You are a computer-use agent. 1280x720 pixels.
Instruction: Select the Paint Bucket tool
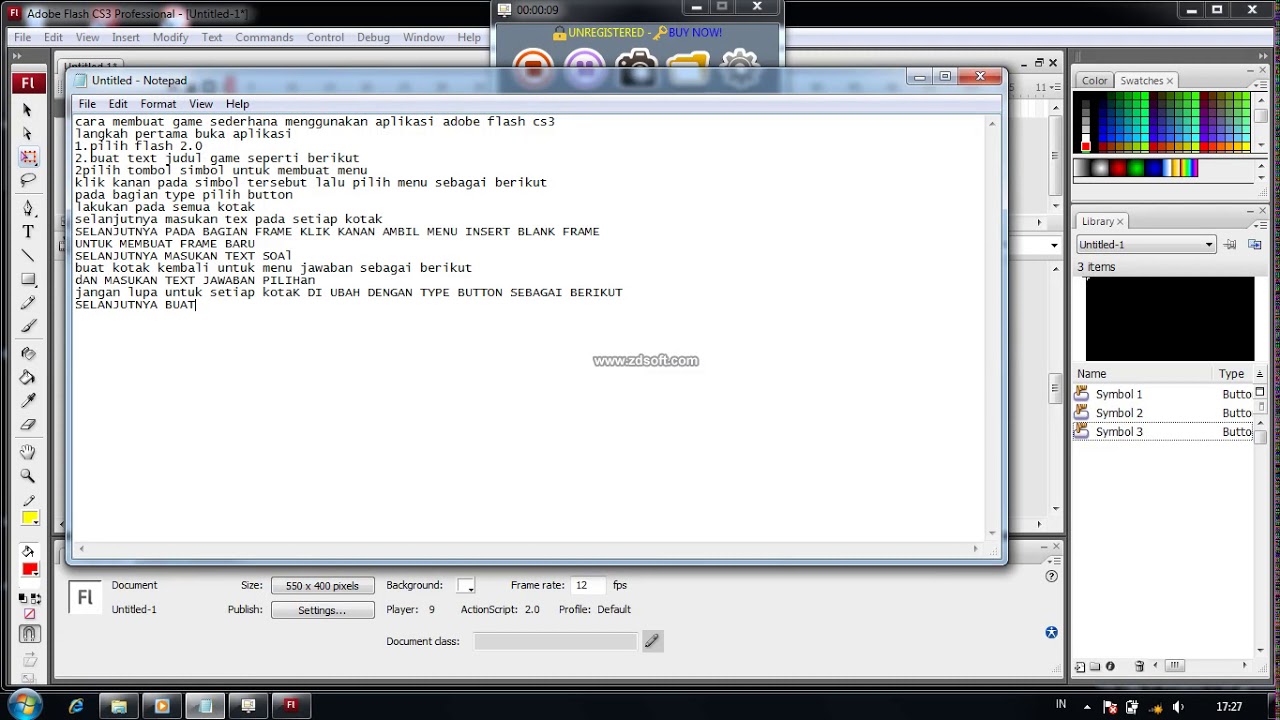(x=28, y=378)
